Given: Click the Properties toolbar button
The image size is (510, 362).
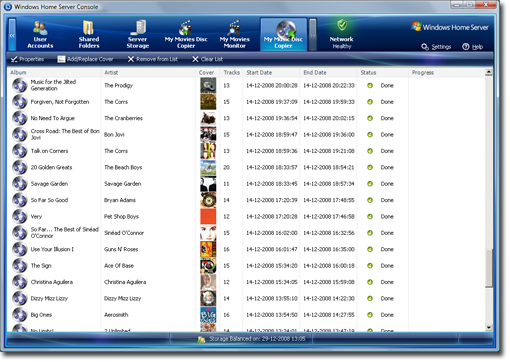Looking at the screenshot, I should pos(27,59).
